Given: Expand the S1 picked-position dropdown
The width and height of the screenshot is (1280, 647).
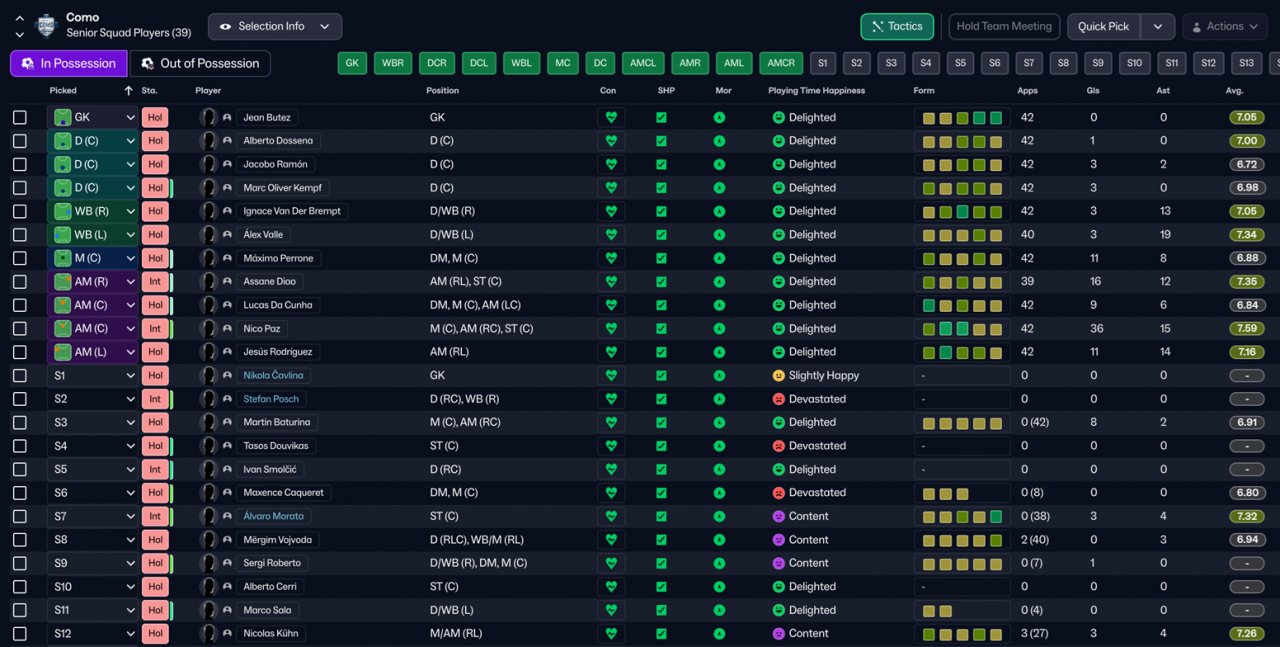Looking at the screenshot, I should click(130, 375).
